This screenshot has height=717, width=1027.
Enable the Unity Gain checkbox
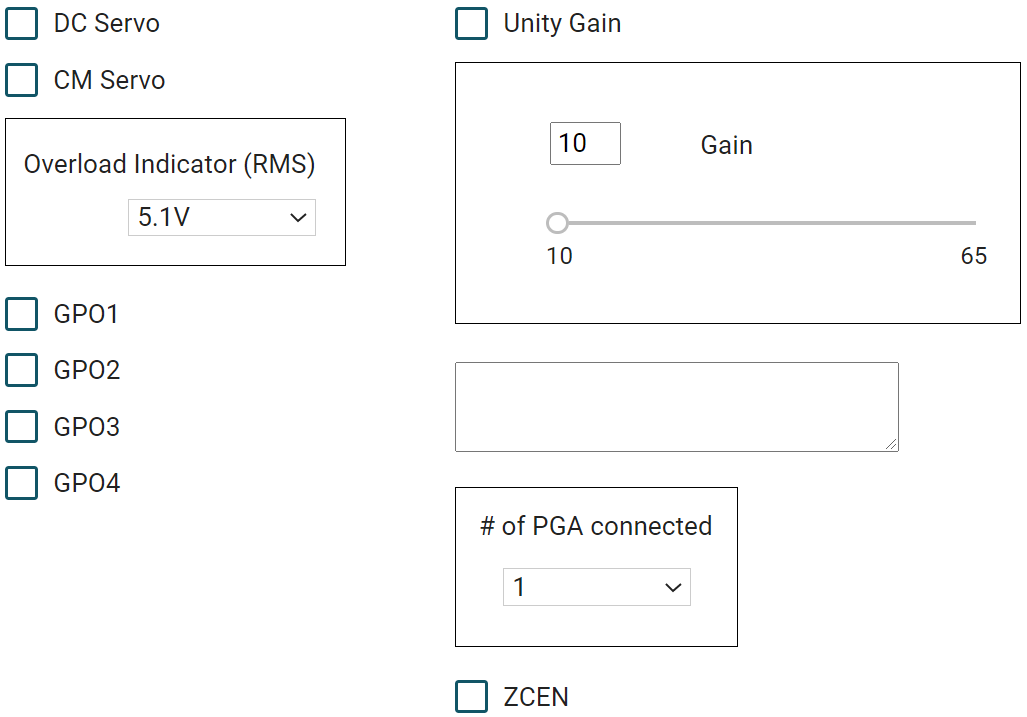point(472,24)
